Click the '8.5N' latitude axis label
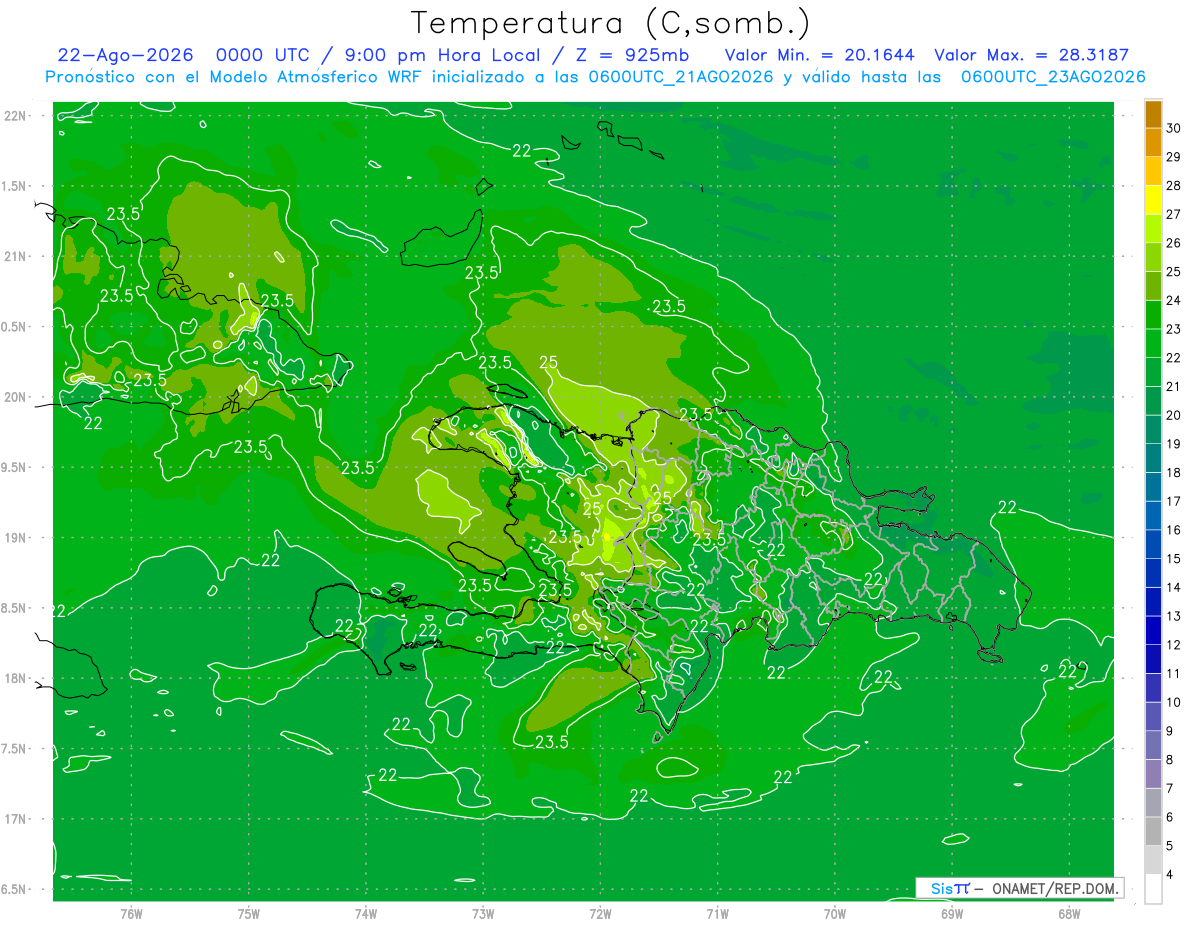The image size is (1200, 927). (x=14, y=608)
